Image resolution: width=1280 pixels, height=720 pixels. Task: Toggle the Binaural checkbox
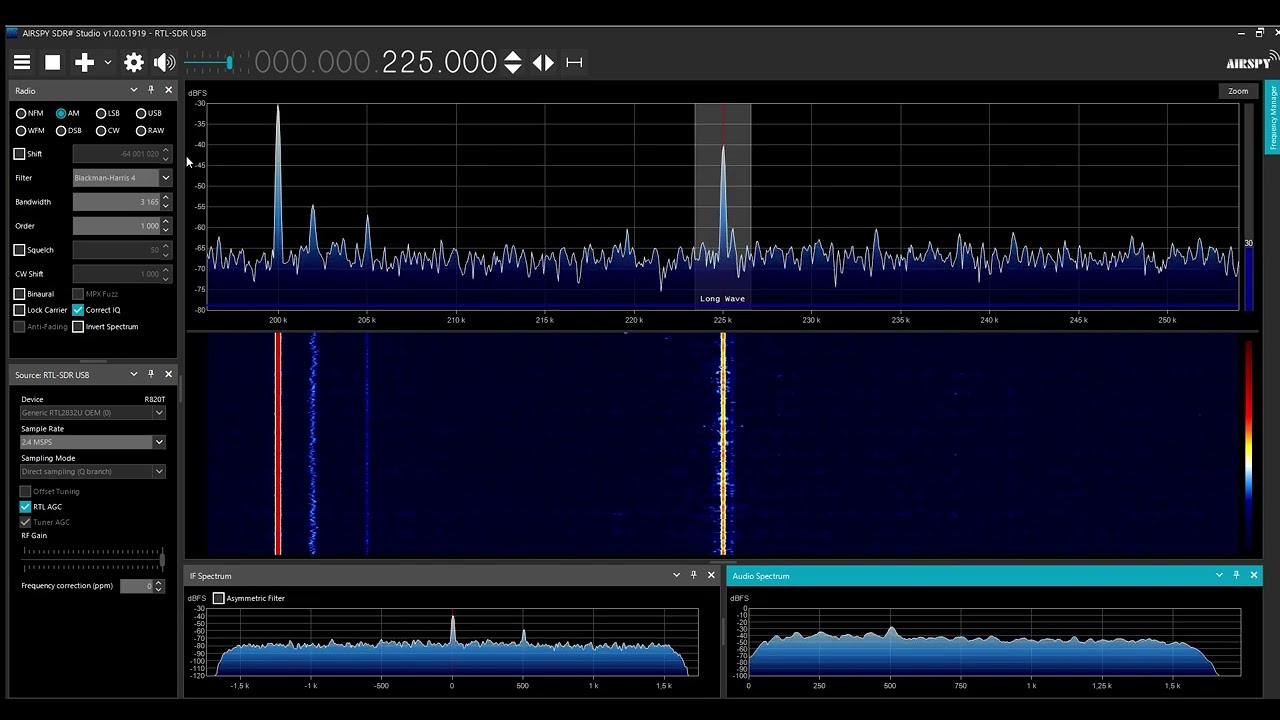point(19,294)
